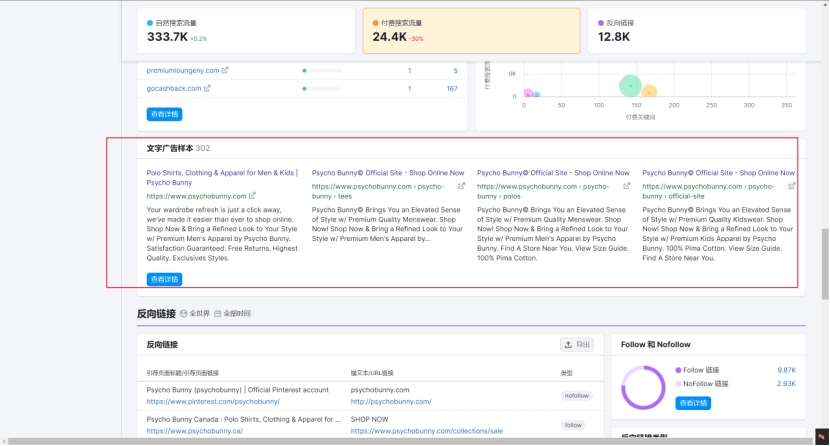Select the 反向链接 metric card
Viewport: 830px width, 446px height.
pos(695,30)
